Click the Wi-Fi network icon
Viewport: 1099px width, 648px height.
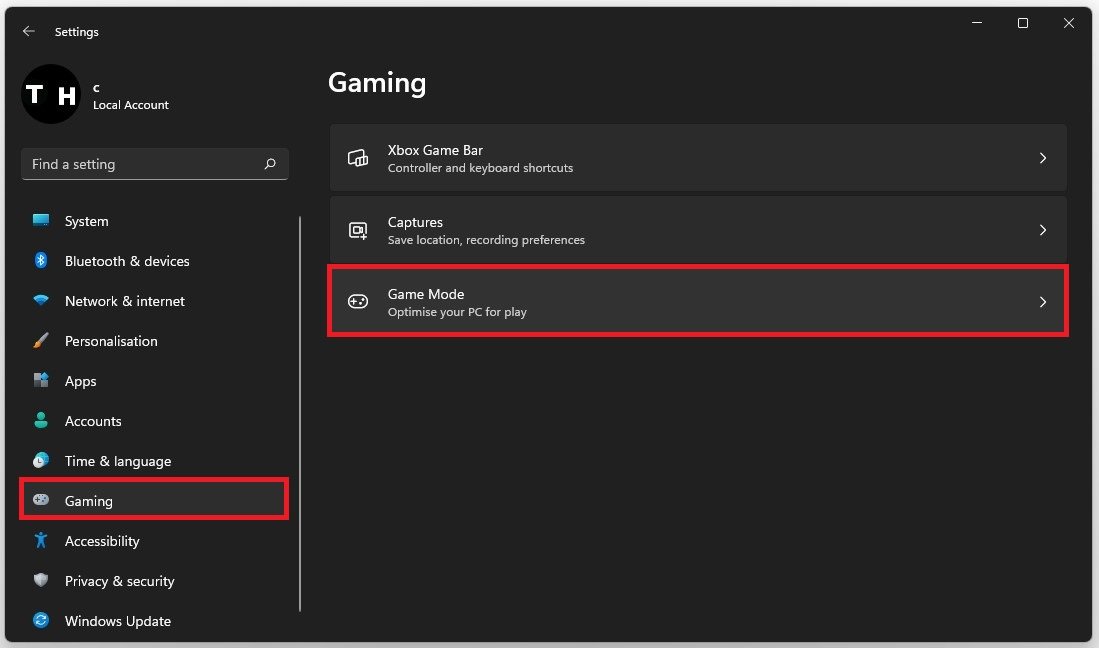[x=41, y=301]
